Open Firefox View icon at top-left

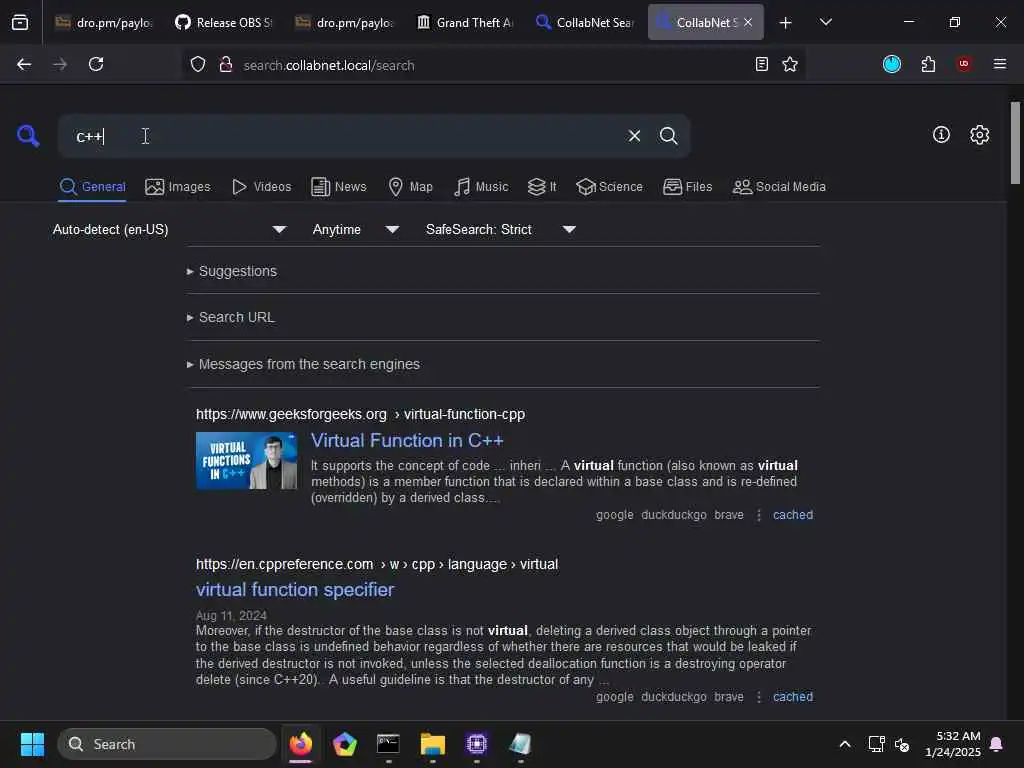point(20,22)
